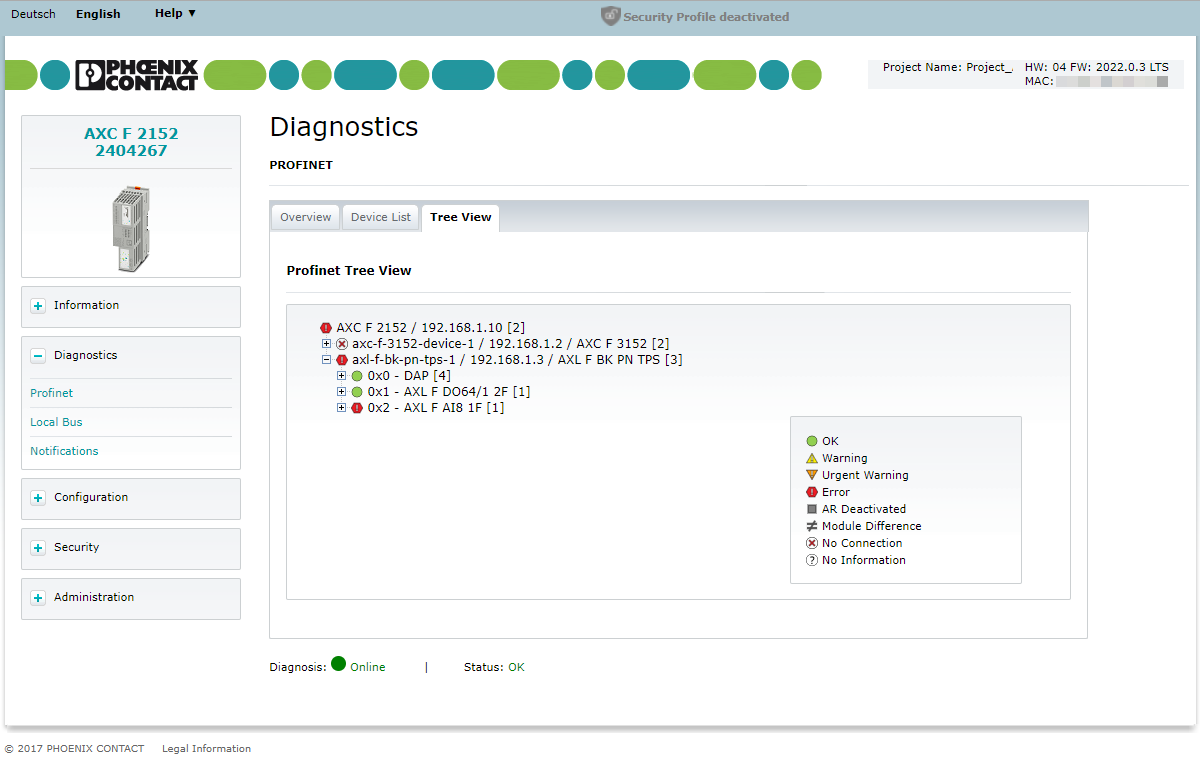Click the Urgent Warning legend icon
This screenshot has height=760, width=1200.
coord(812,475)
